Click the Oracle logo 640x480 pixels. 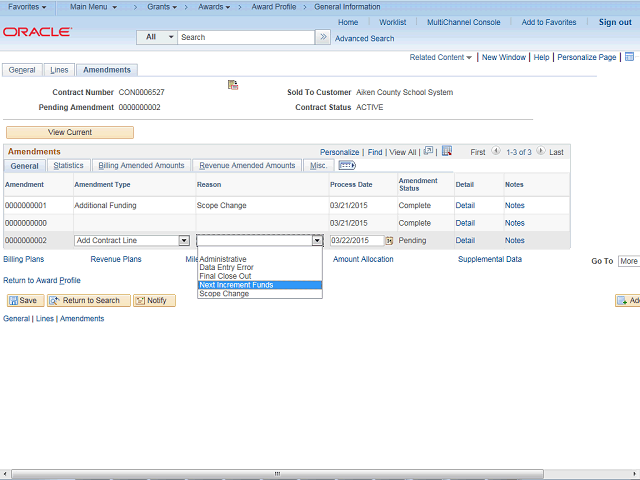37,32
